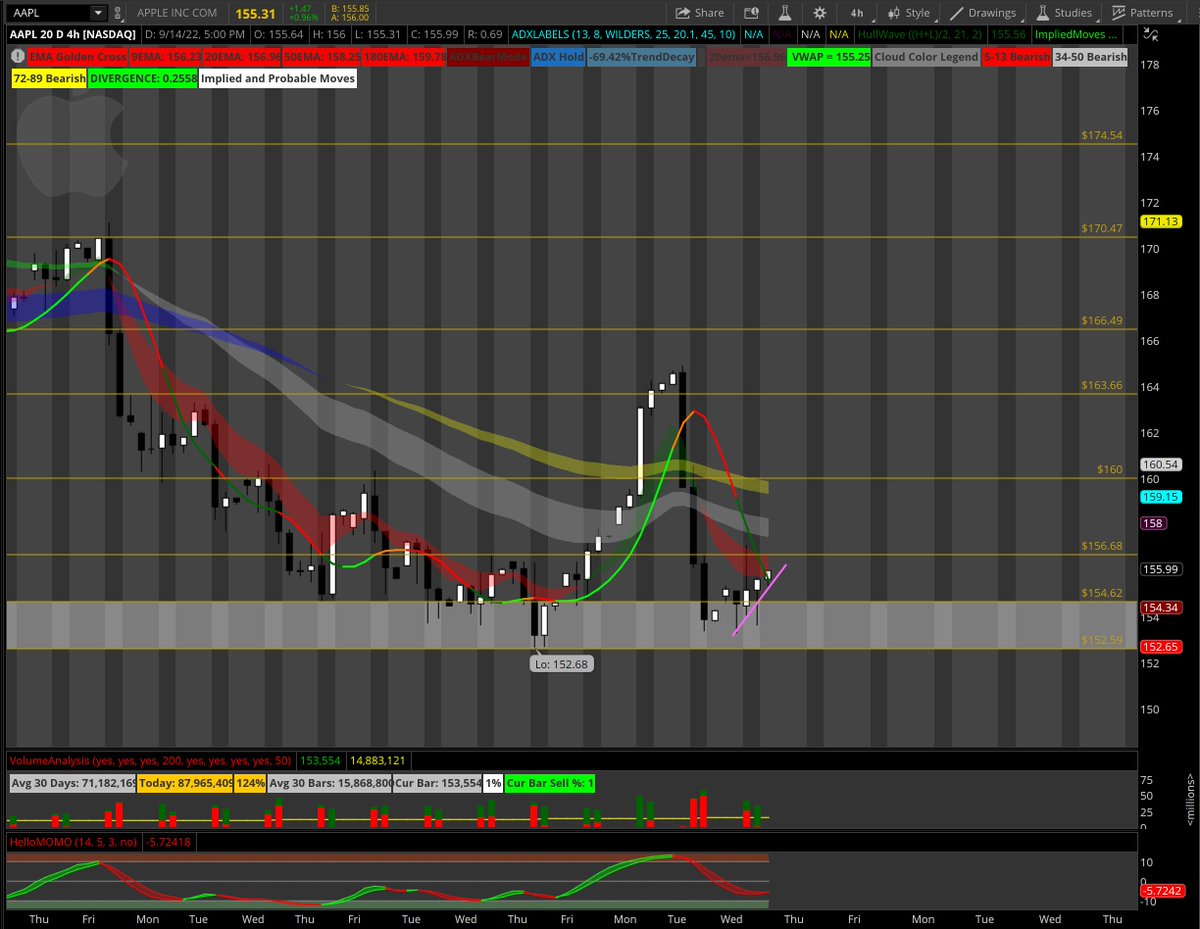Click the 155.99 last price axis tag

pos(1160,569)
